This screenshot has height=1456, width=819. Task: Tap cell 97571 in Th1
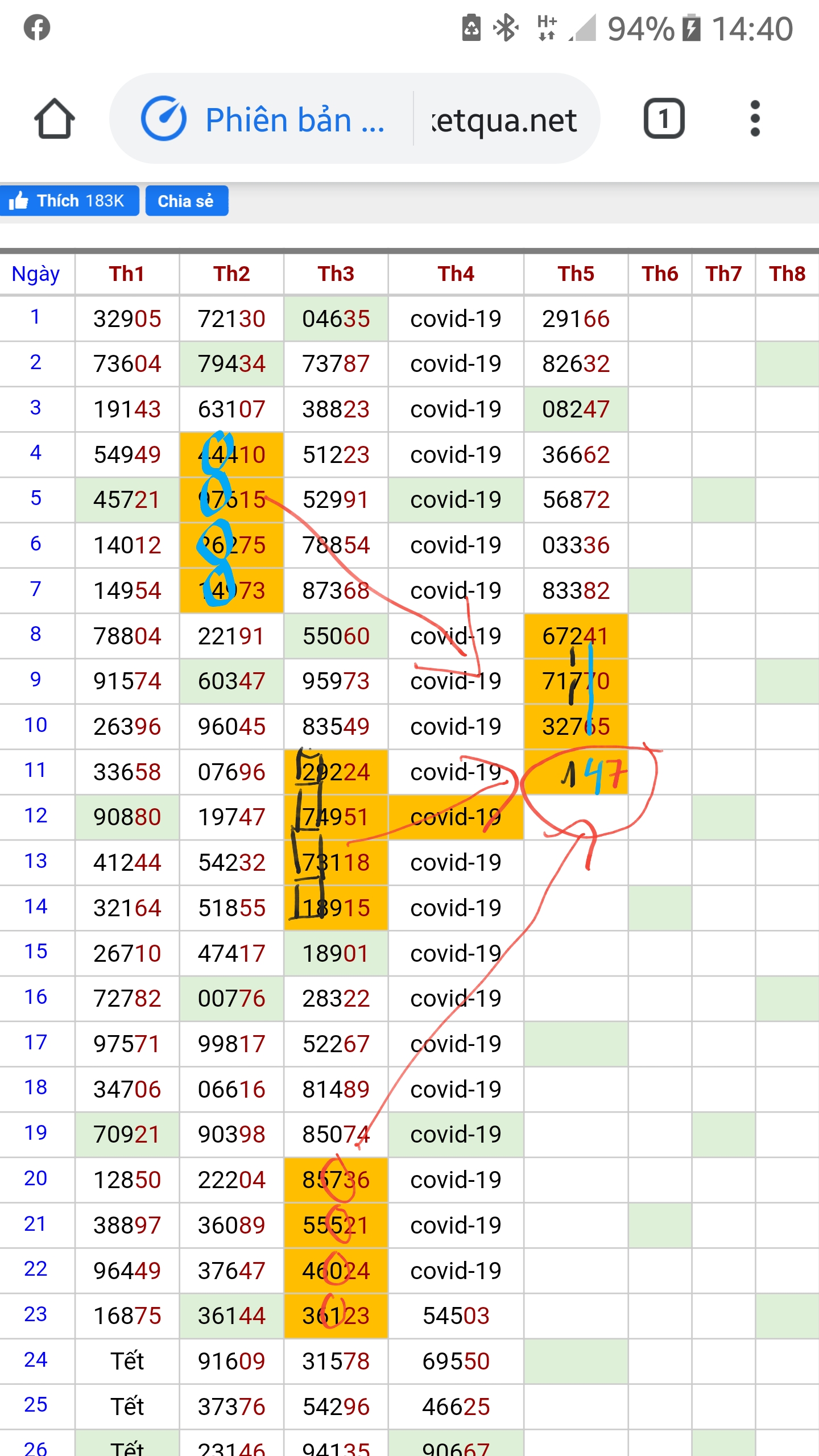pos(127,1044)
